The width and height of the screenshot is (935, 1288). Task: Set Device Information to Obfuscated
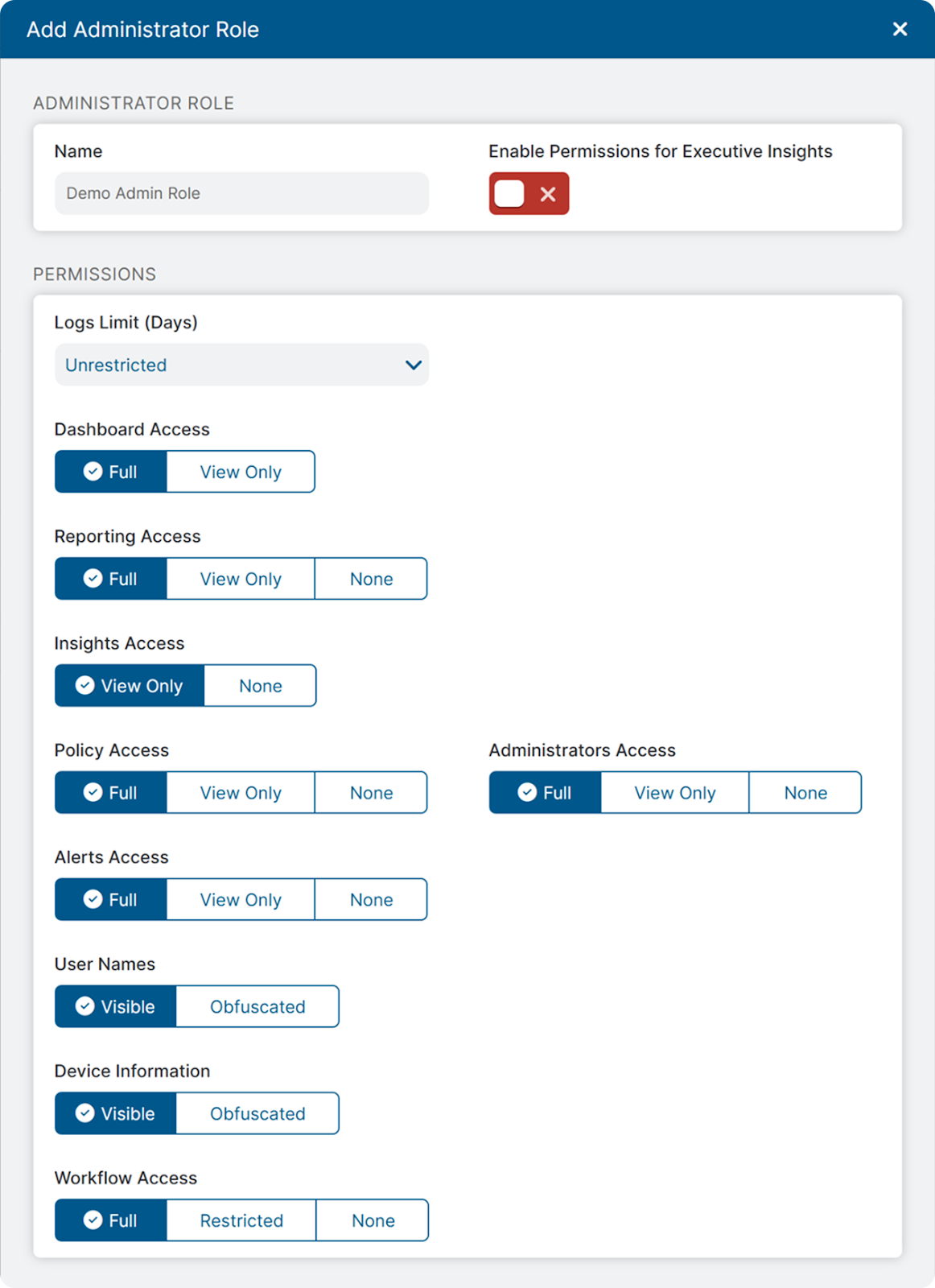pyautogui.click(x=257, y=1115)
